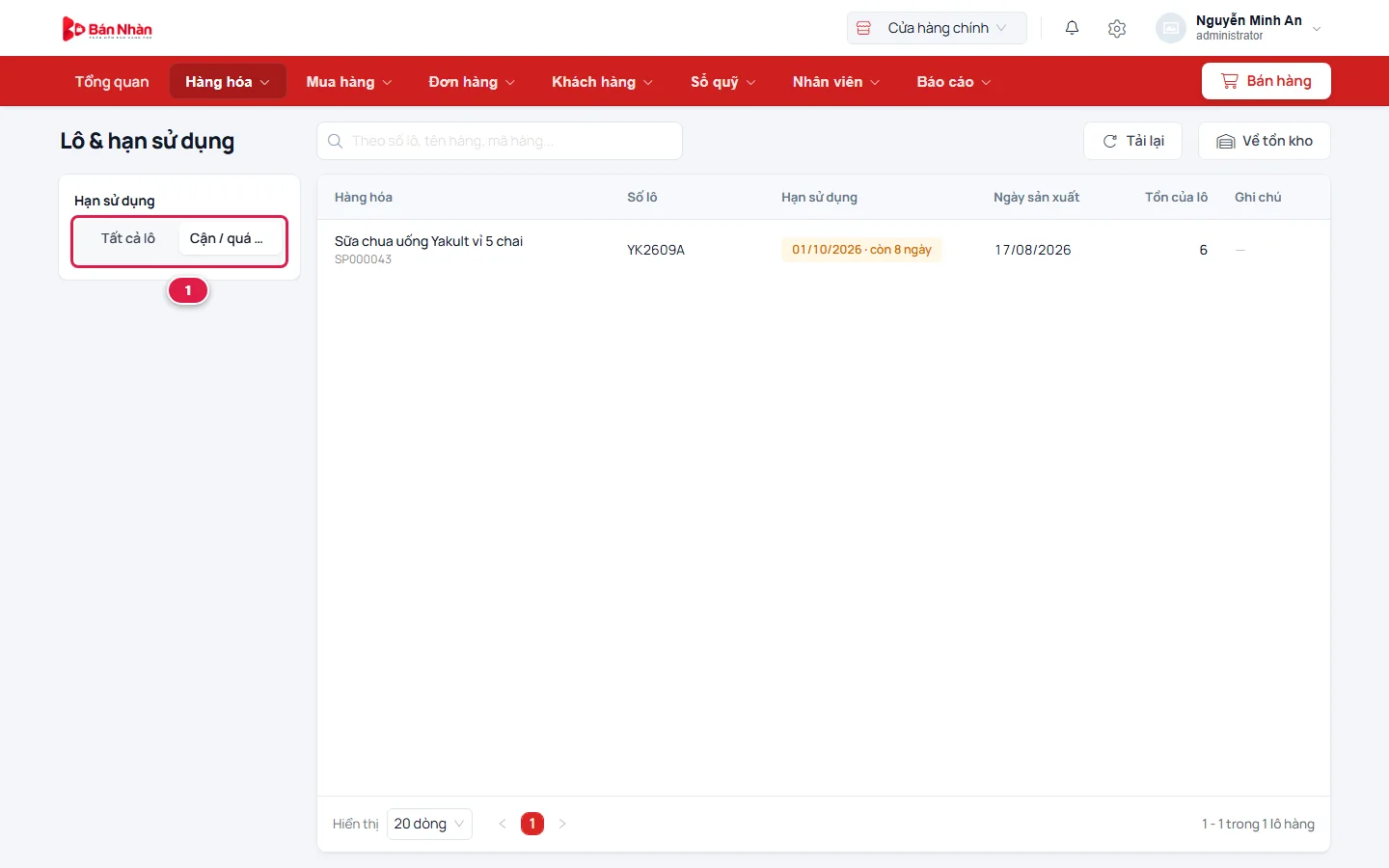Select the Cận / quá hạn filter

click(230, 238)
